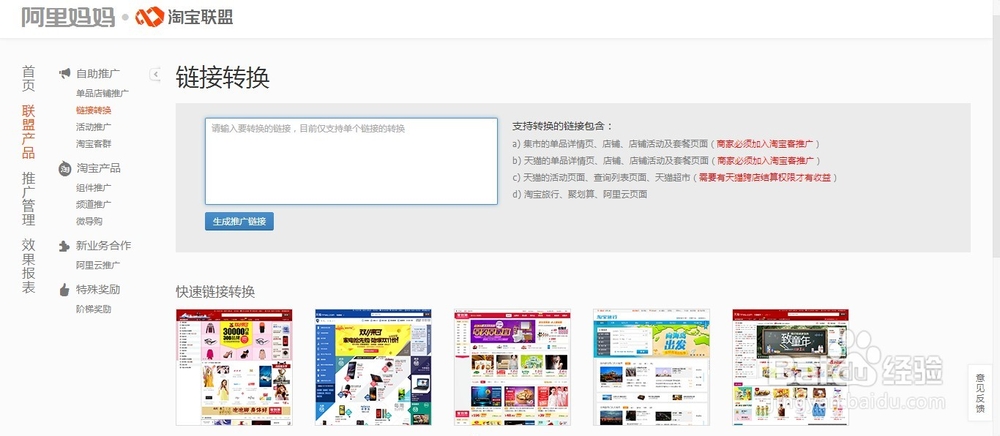Image resolution: width=1000 pixels, height=436 pixels.
Task: Click the 生成推广链接 button
Action: pyautogui.click(x=239, y=221)
